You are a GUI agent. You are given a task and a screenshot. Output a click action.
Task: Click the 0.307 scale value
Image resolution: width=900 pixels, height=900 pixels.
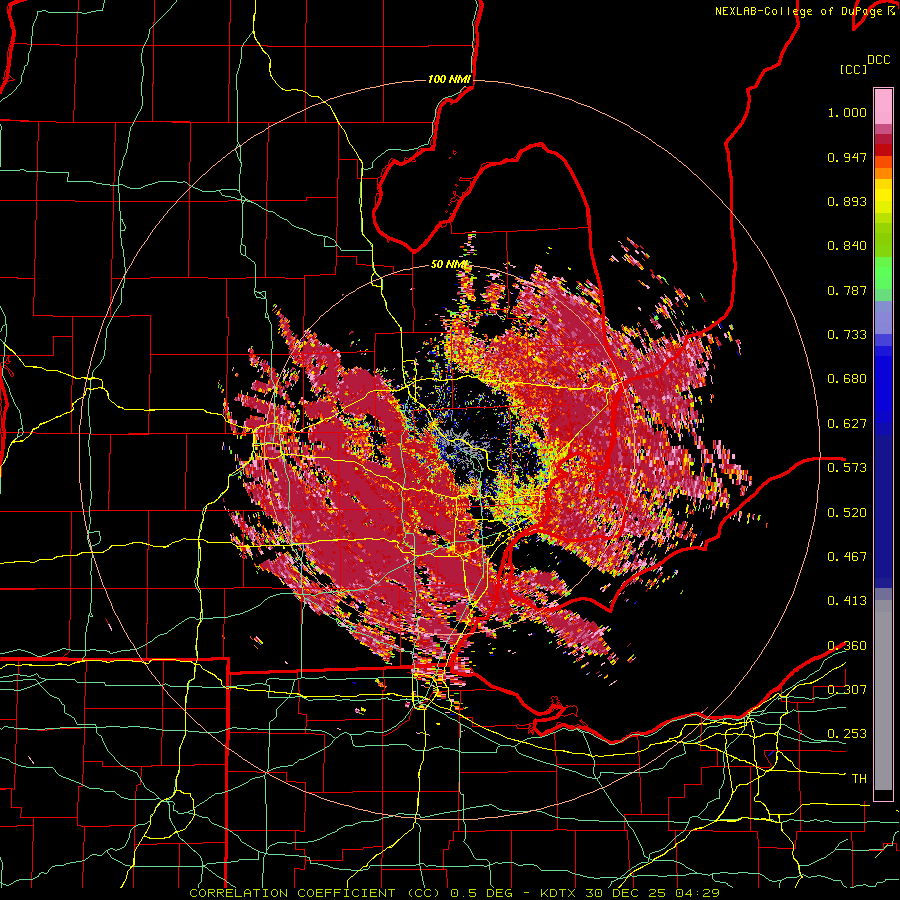(847, 689)
